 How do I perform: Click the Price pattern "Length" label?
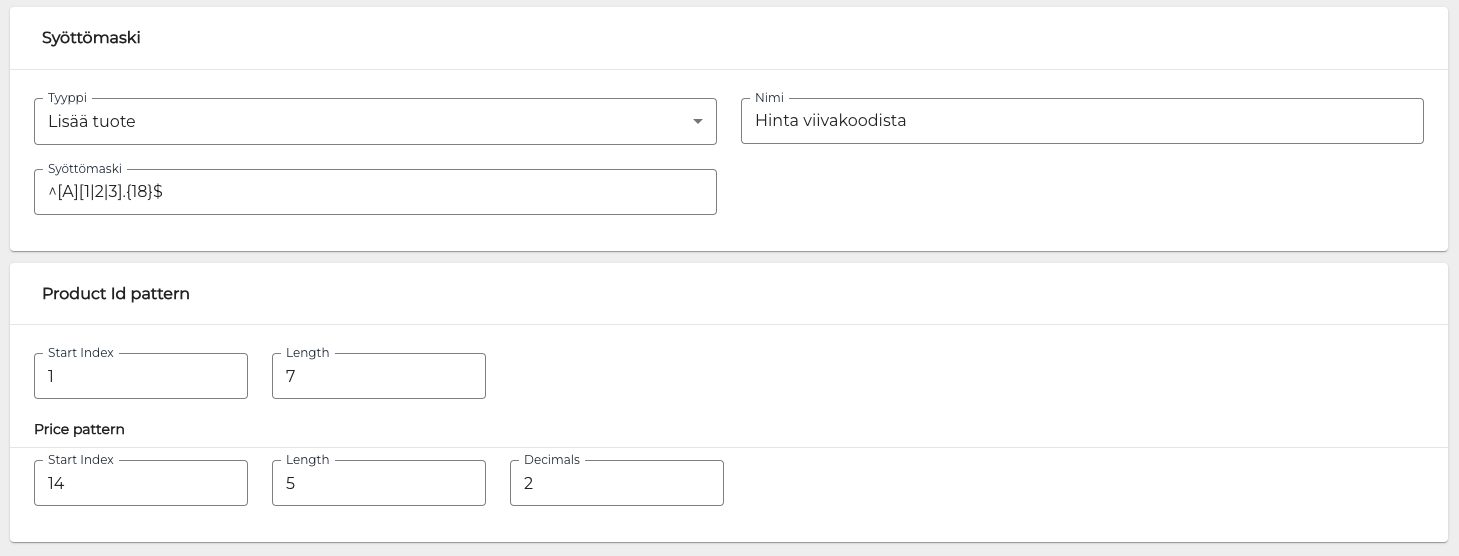pos(307,460)
